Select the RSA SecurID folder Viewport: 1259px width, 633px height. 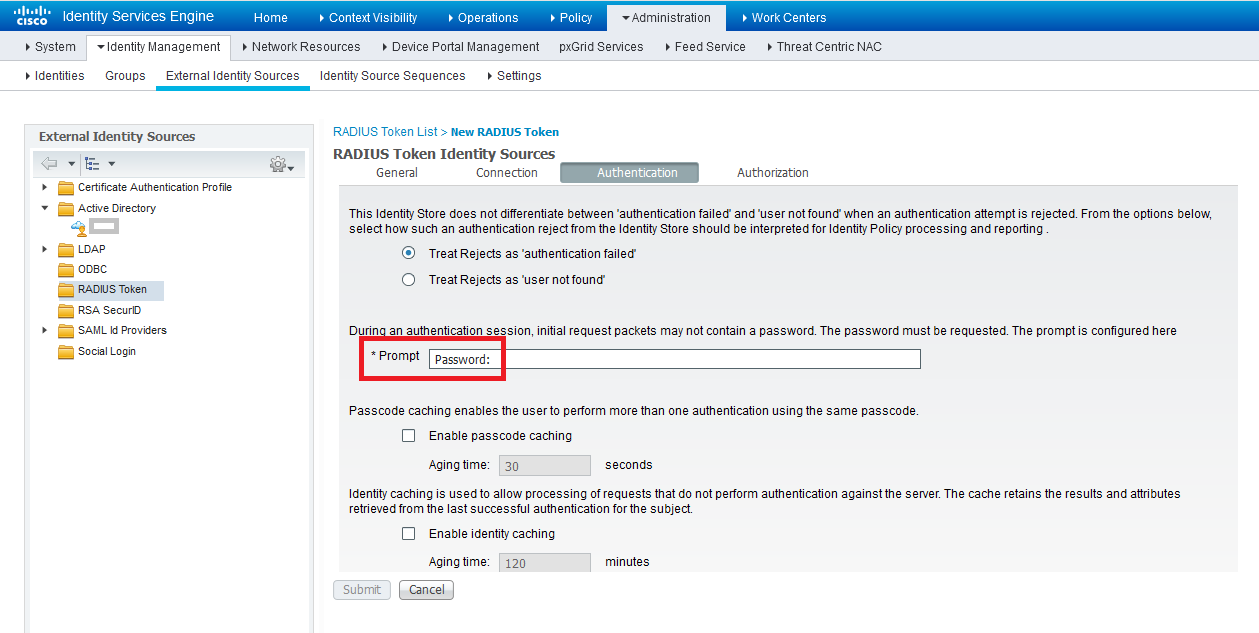(x=63, y=310)
